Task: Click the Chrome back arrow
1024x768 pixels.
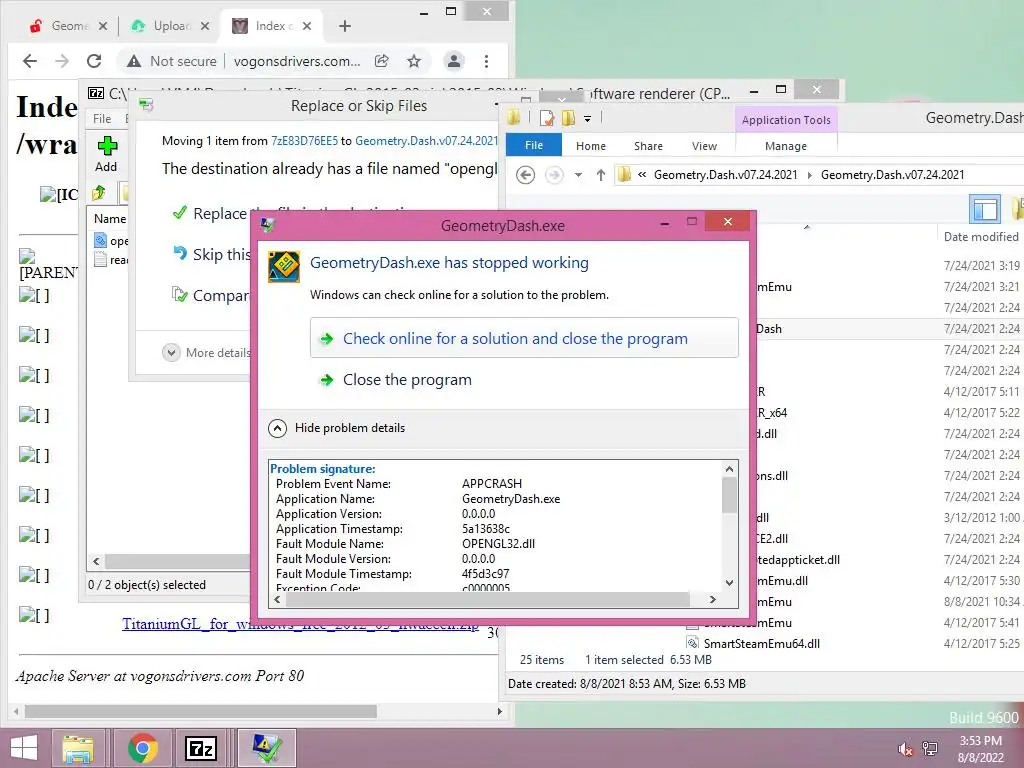Action: point(30,61)
